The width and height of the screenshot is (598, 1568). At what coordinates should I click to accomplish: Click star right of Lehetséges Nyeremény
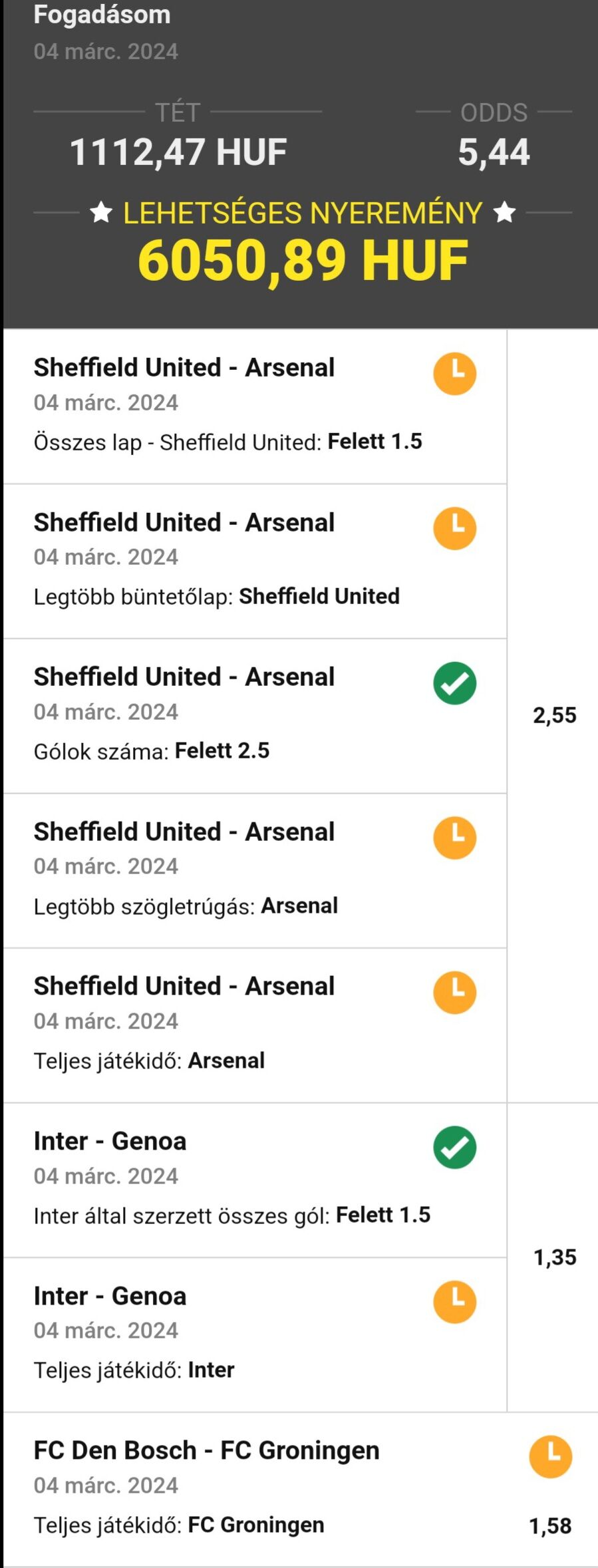pos(505,213)
